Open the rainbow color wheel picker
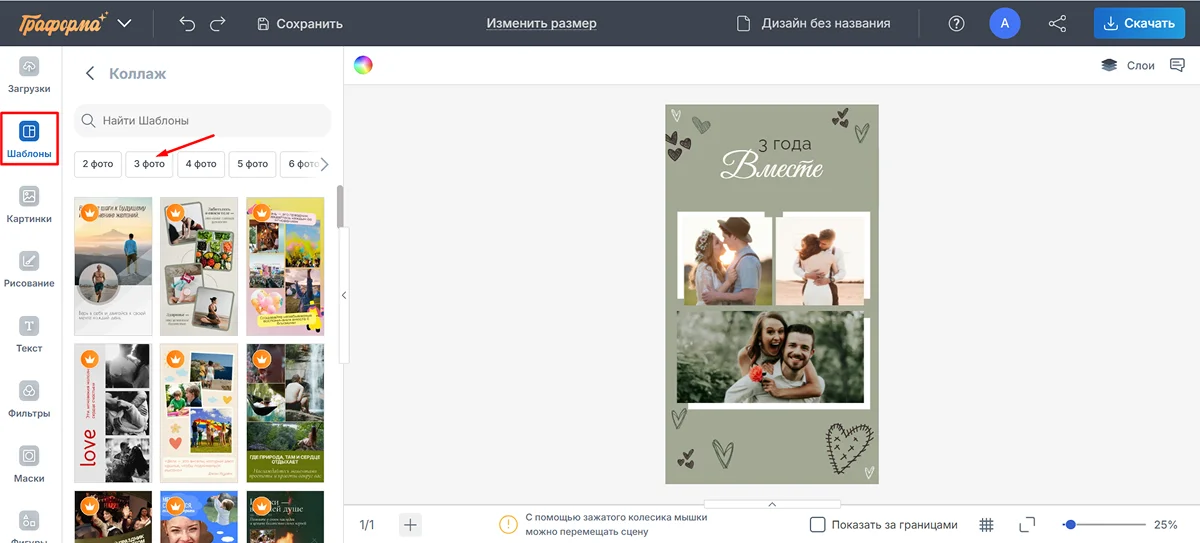 pos(363,66)
